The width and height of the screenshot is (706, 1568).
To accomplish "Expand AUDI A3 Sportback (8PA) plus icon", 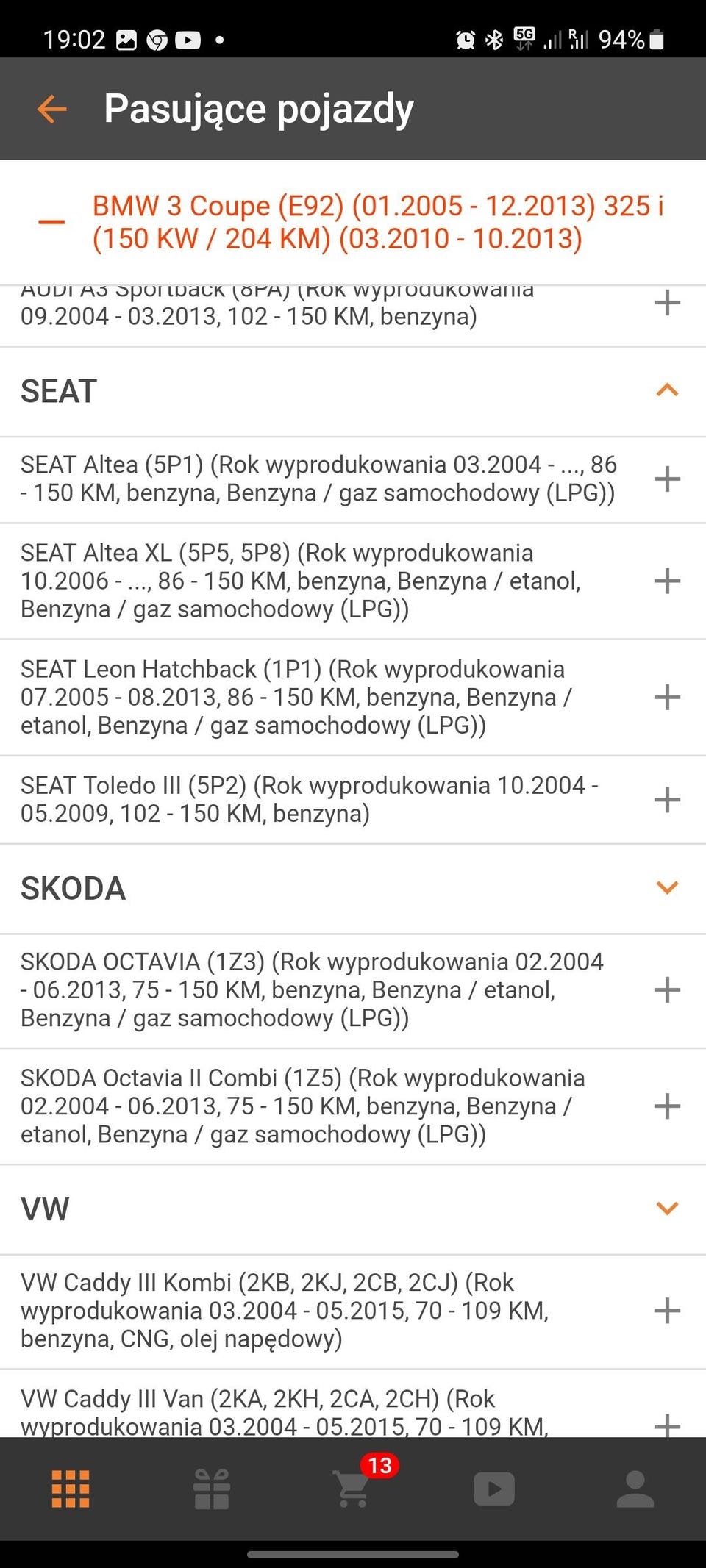I will click(x=667, y=302).
